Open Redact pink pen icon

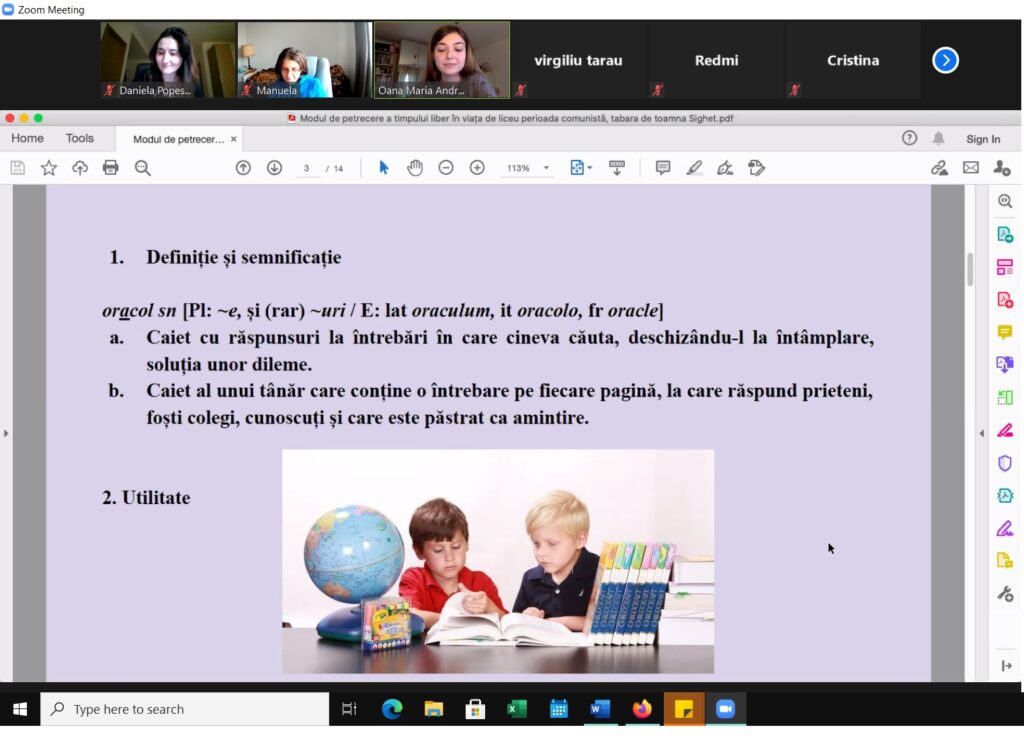(x=1005, y=430)
